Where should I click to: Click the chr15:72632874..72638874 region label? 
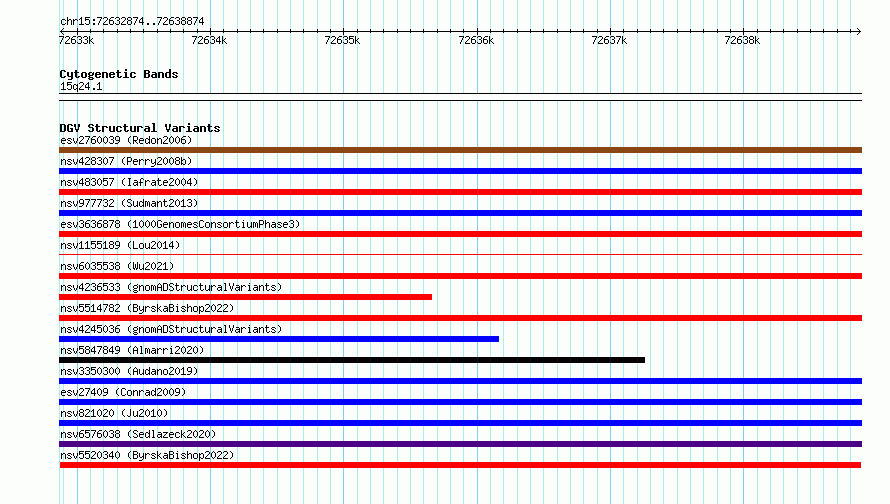[x=132, y=22]
